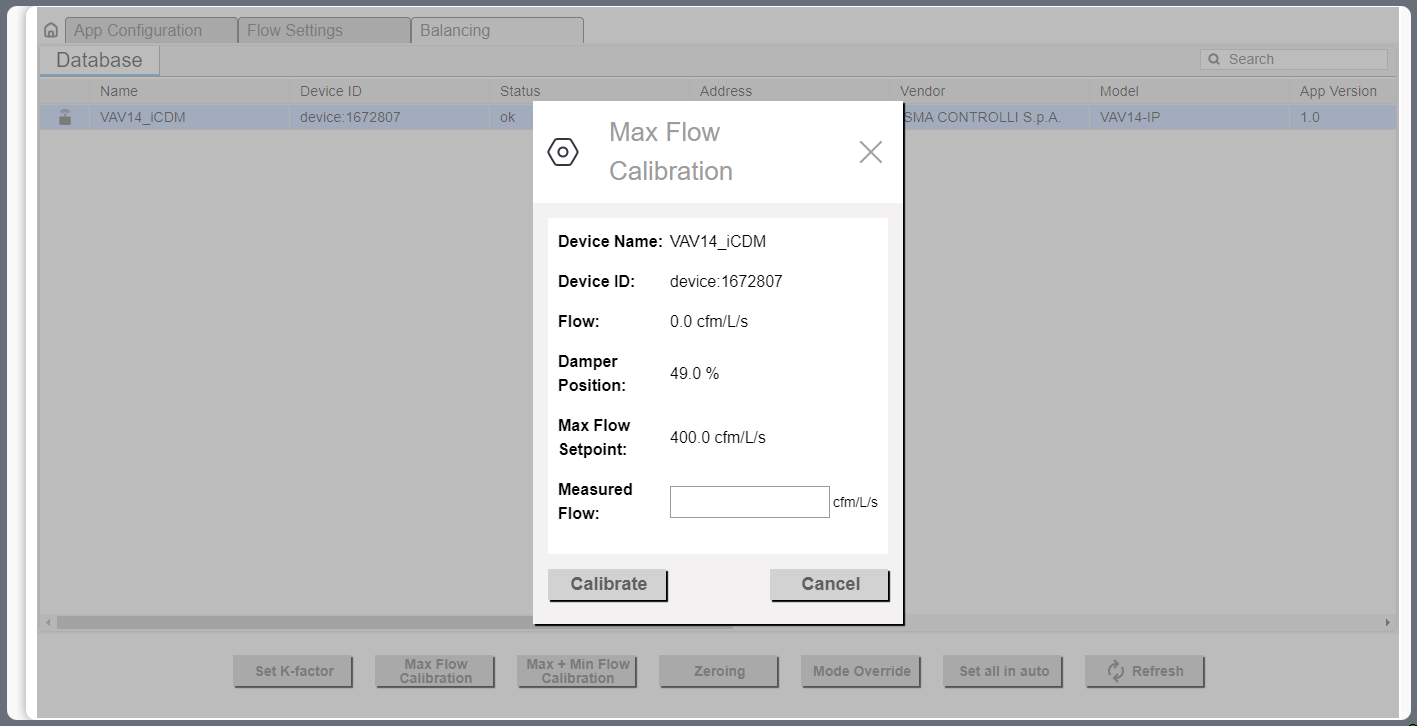Click the Measured Flow input field

point(749,502)
